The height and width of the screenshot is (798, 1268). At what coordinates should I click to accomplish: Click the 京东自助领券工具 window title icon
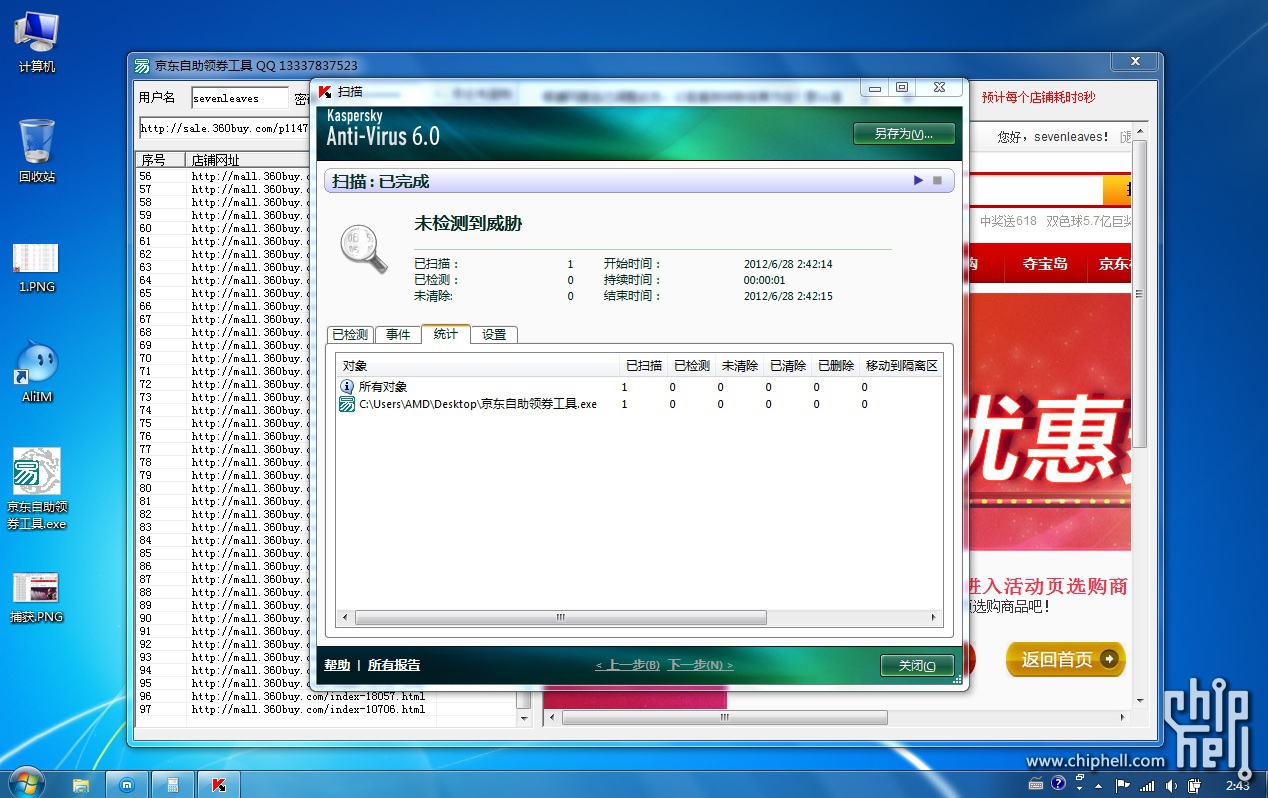tap(143, 65)
